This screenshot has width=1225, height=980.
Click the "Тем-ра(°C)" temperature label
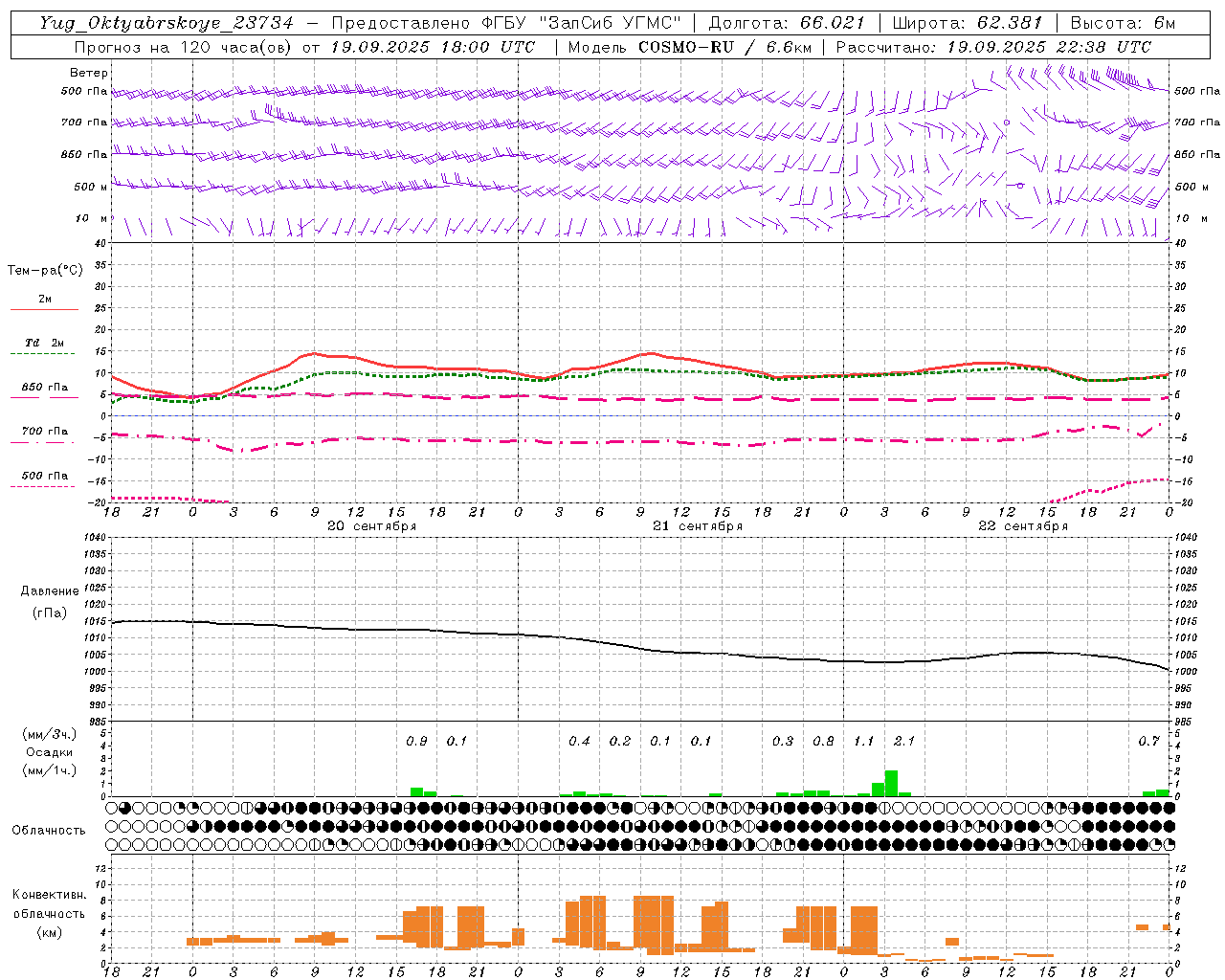46,271
